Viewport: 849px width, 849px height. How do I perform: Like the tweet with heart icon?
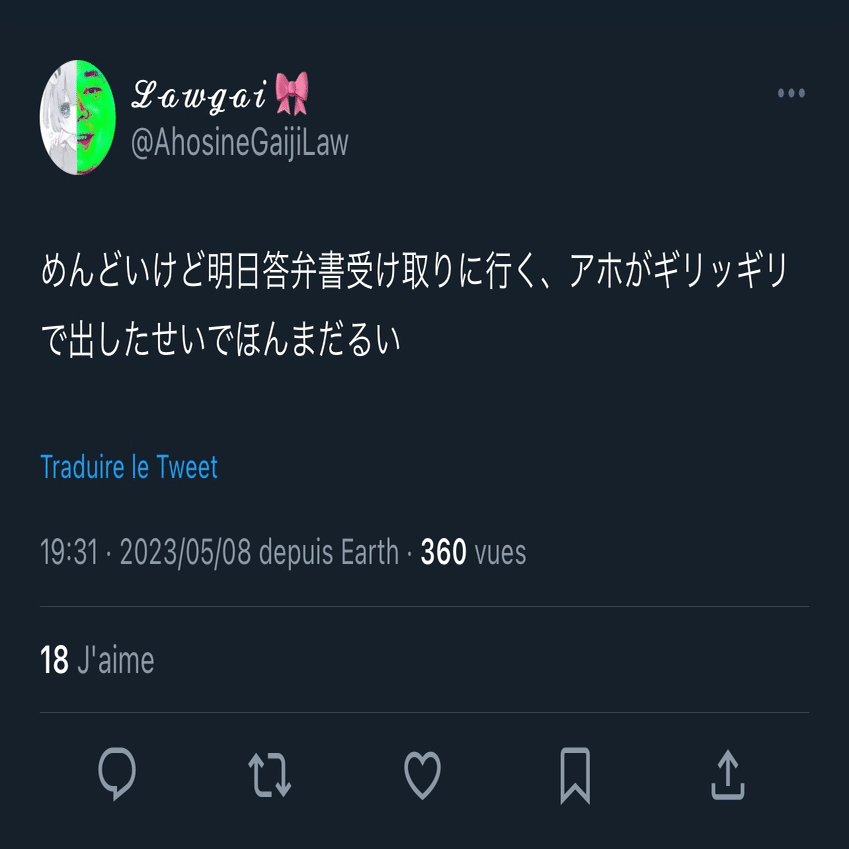pyautogui.click(x=422, y=775)
